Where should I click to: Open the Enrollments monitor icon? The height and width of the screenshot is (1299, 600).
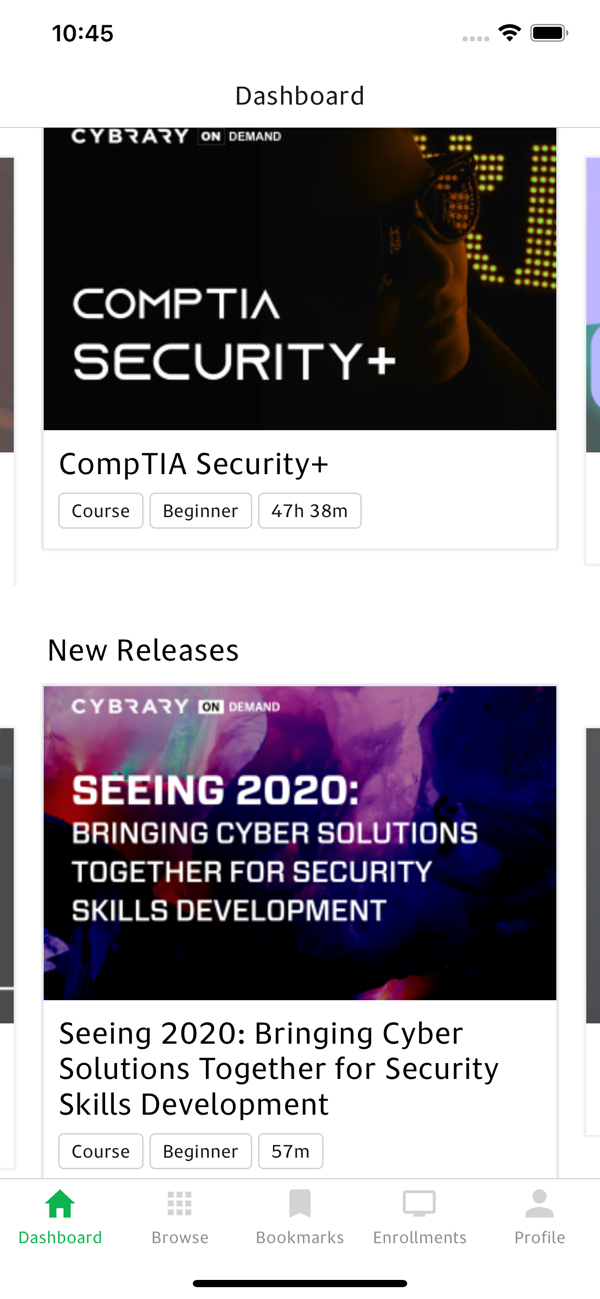(x=419, y=1203)
